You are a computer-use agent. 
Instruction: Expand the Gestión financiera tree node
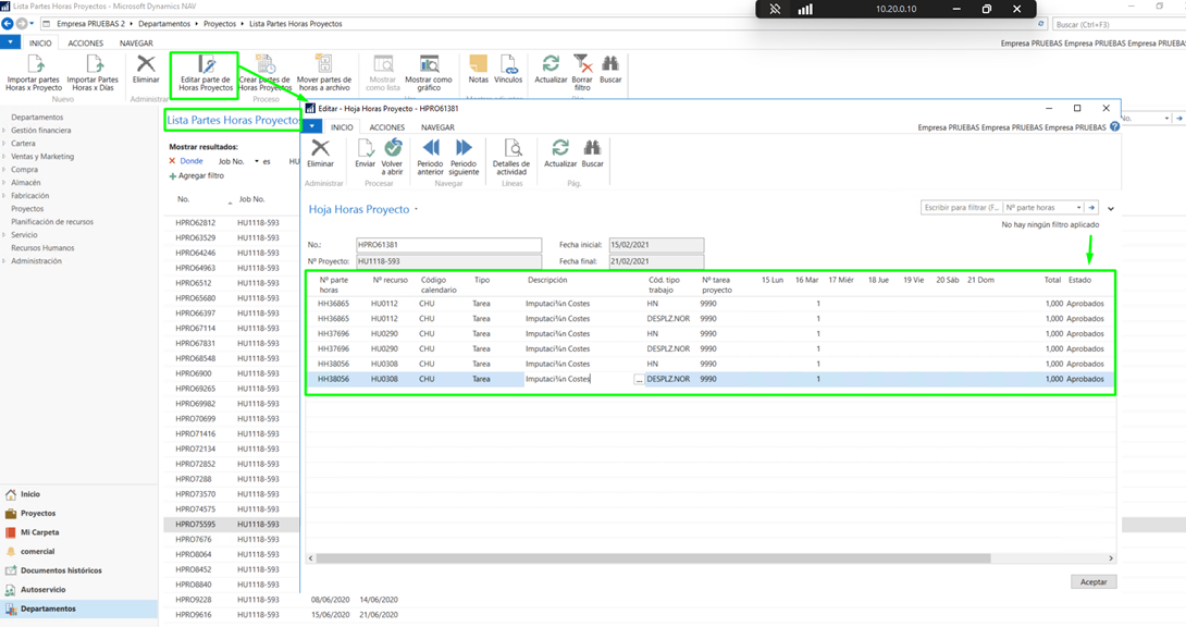[5, 130]
